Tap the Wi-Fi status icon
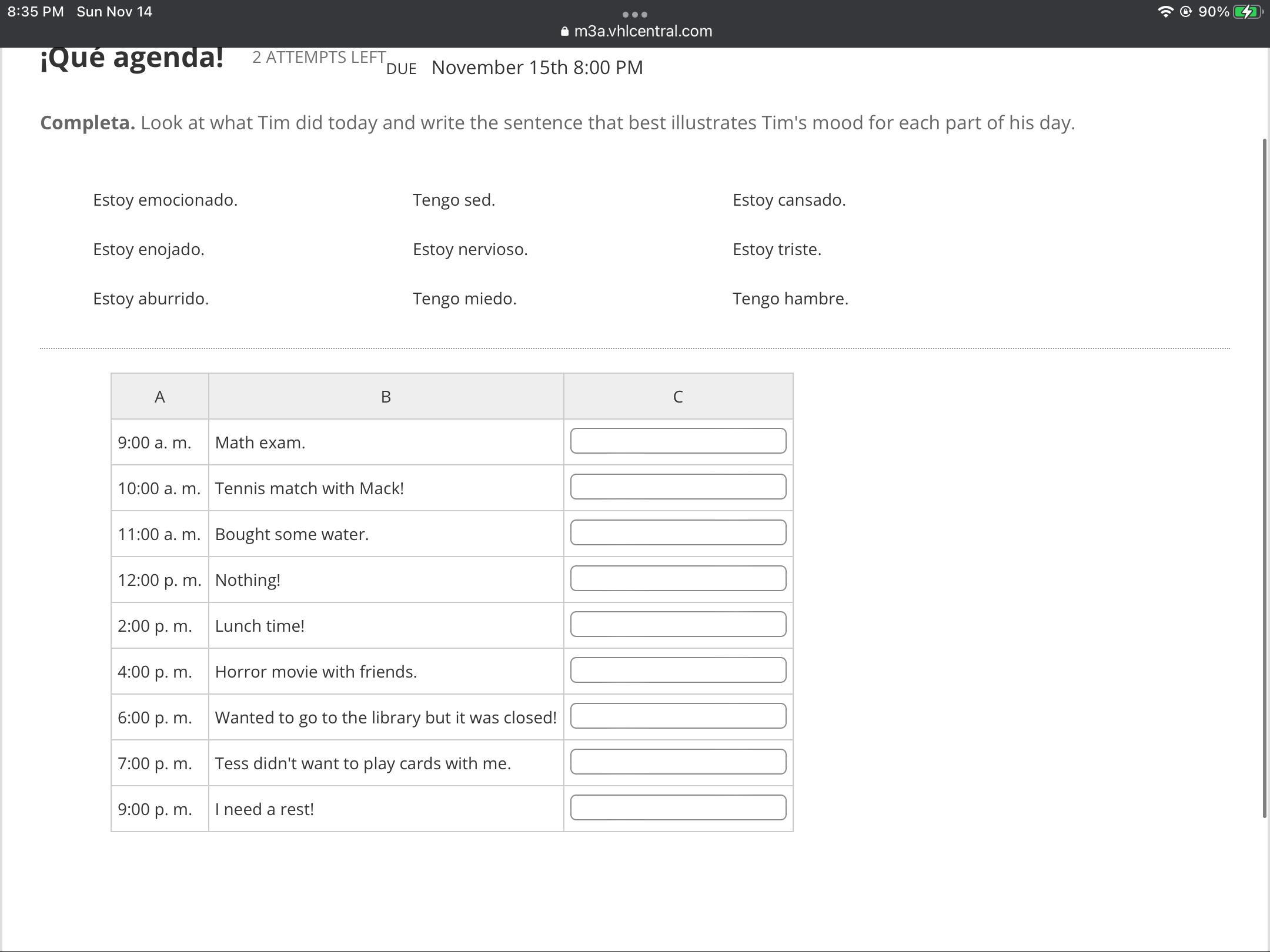Image resolution: width=1270 pixels, height=952 pixels. pyautogui.click(x=1164, y=12)
